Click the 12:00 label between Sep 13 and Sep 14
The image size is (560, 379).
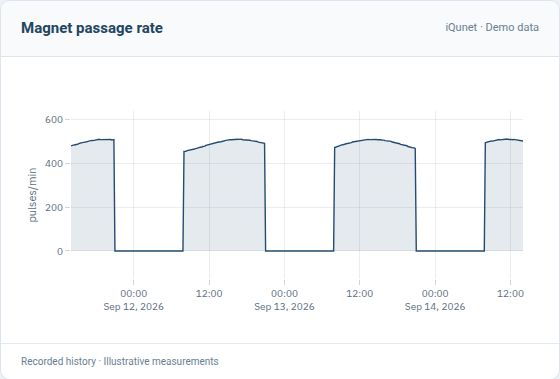(x=360, y=294)
